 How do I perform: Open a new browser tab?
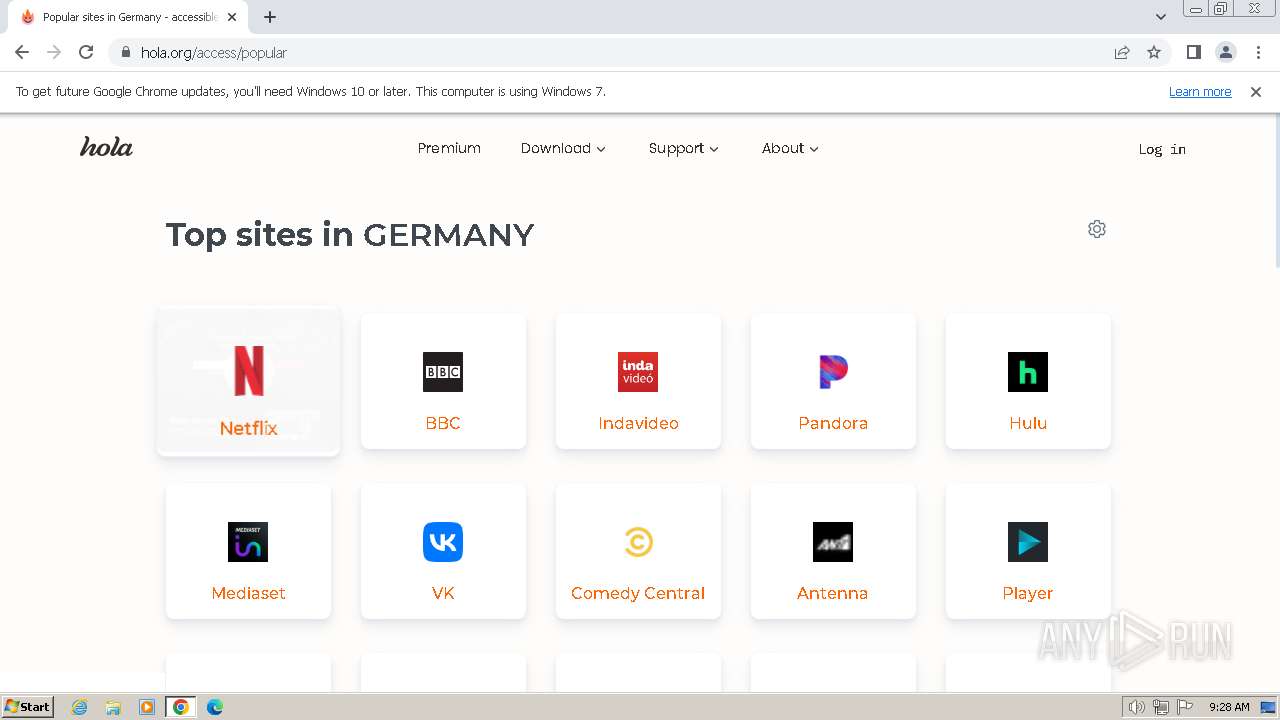coord(270,17)
